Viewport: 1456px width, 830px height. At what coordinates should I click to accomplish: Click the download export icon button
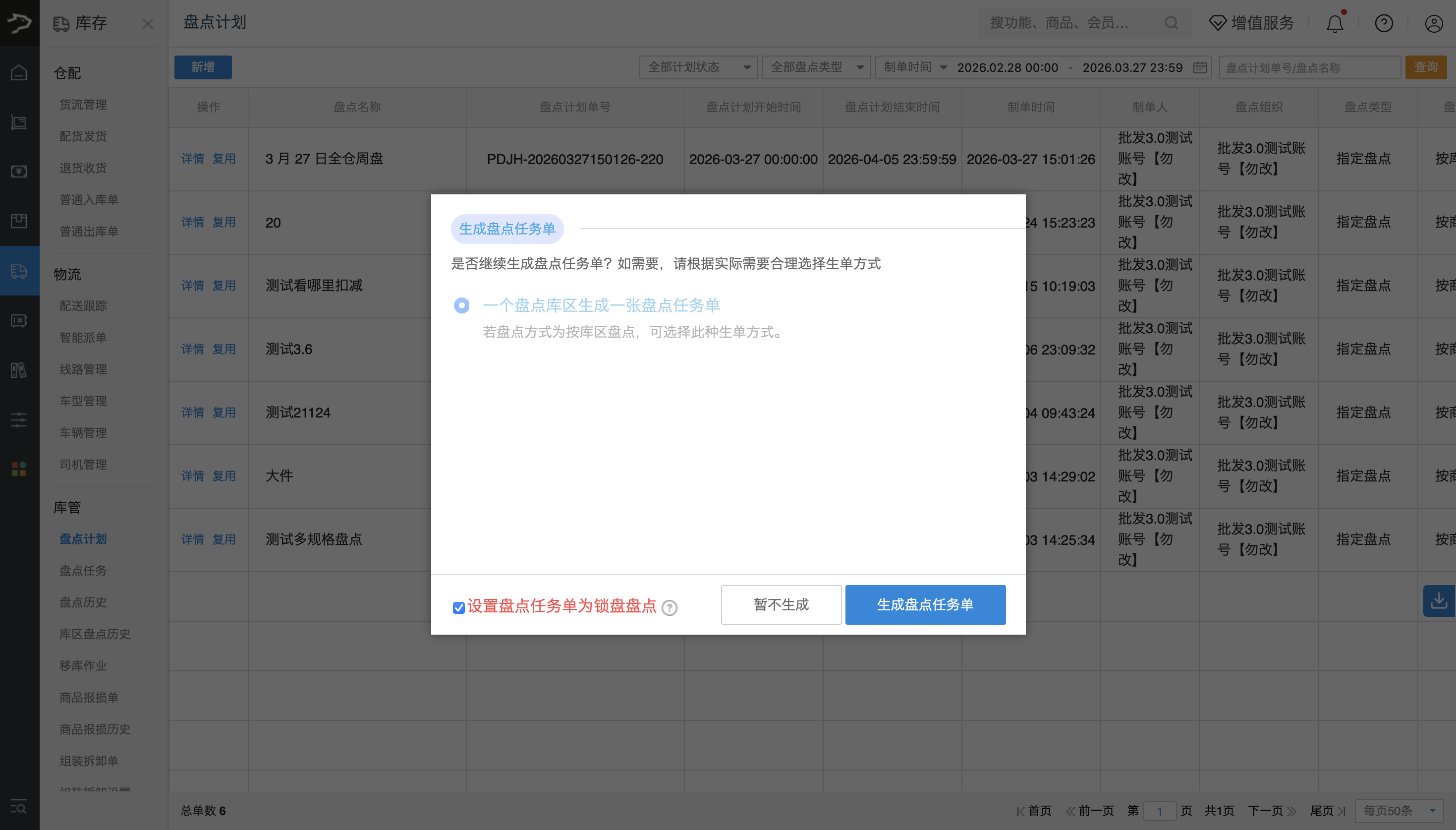(1438, 600)
